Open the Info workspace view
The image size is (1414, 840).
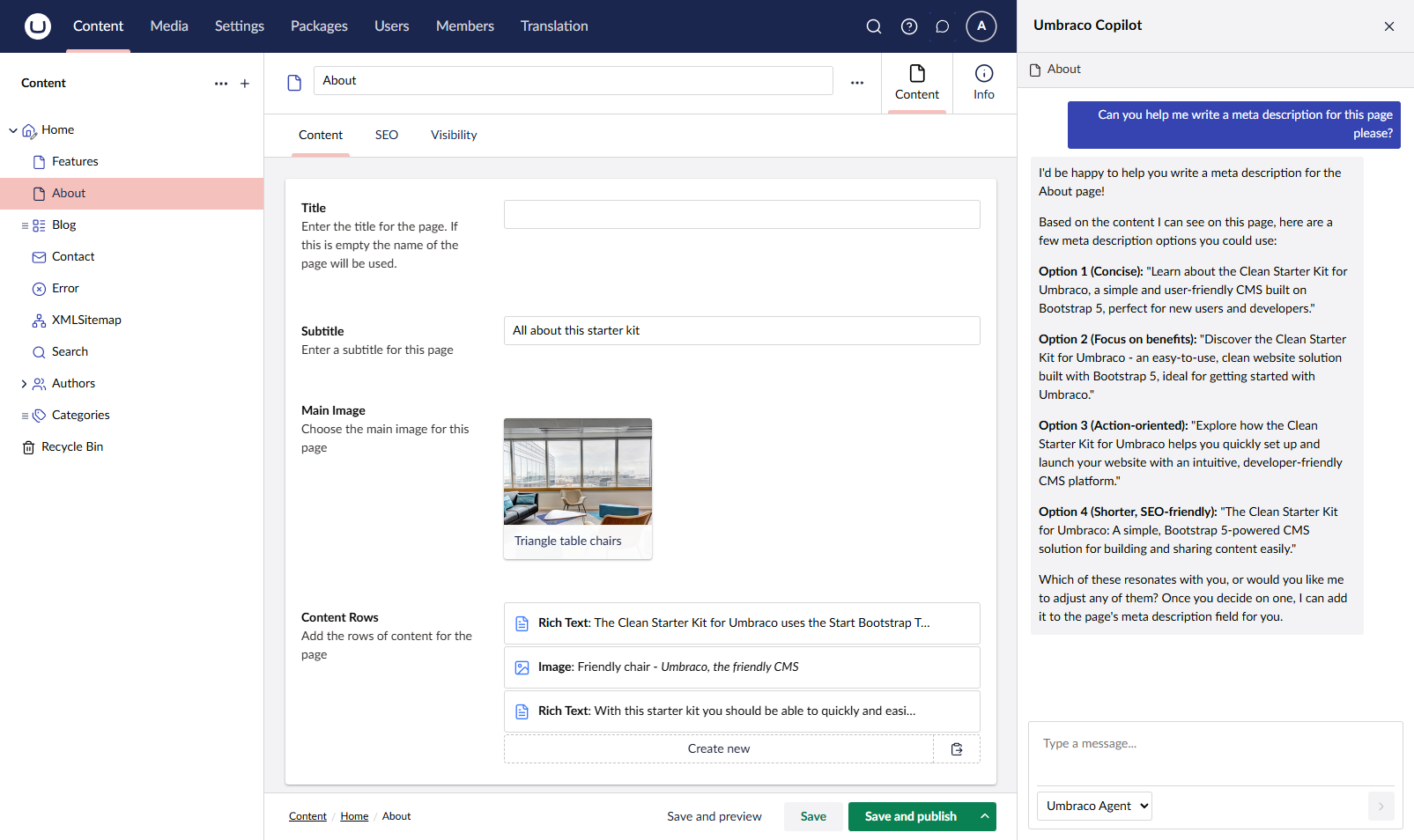pos(983,83)
